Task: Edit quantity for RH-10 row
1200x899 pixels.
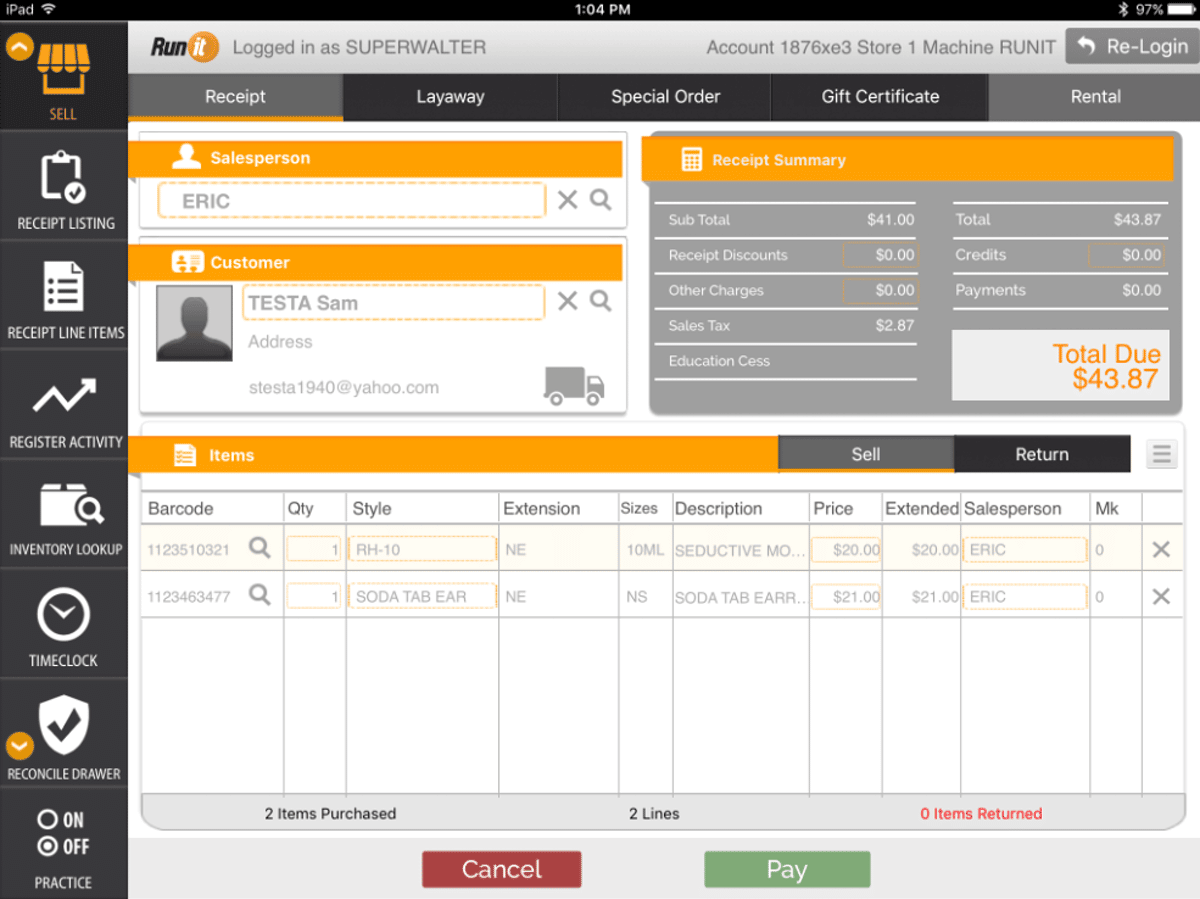Action: 314,549
